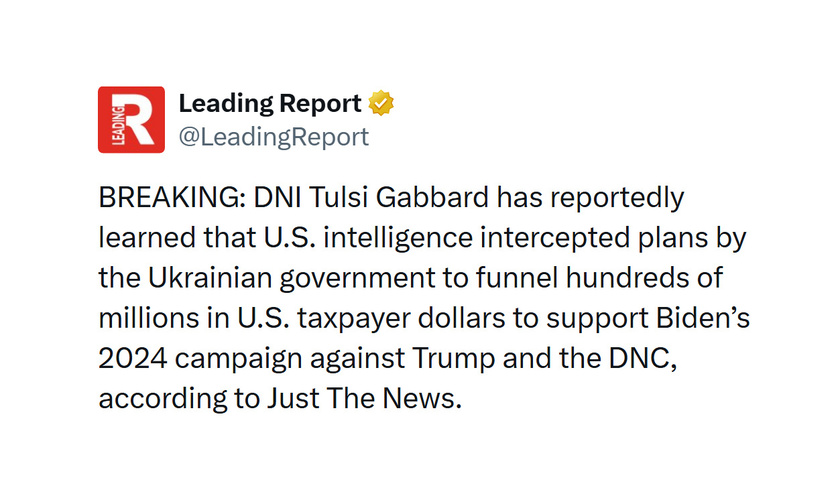Click the Leading Report profile avatar
This screenshot has width=840, height=498.
(x=131, y=120)
